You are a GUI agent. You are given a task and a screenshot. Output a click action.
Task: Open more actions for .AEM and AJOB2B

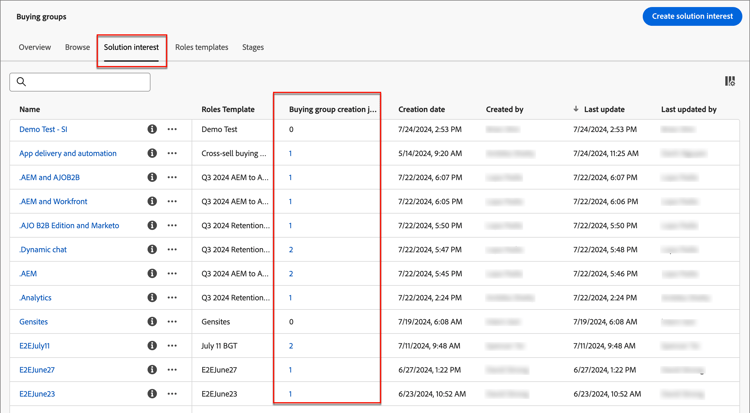pos(172,177)
